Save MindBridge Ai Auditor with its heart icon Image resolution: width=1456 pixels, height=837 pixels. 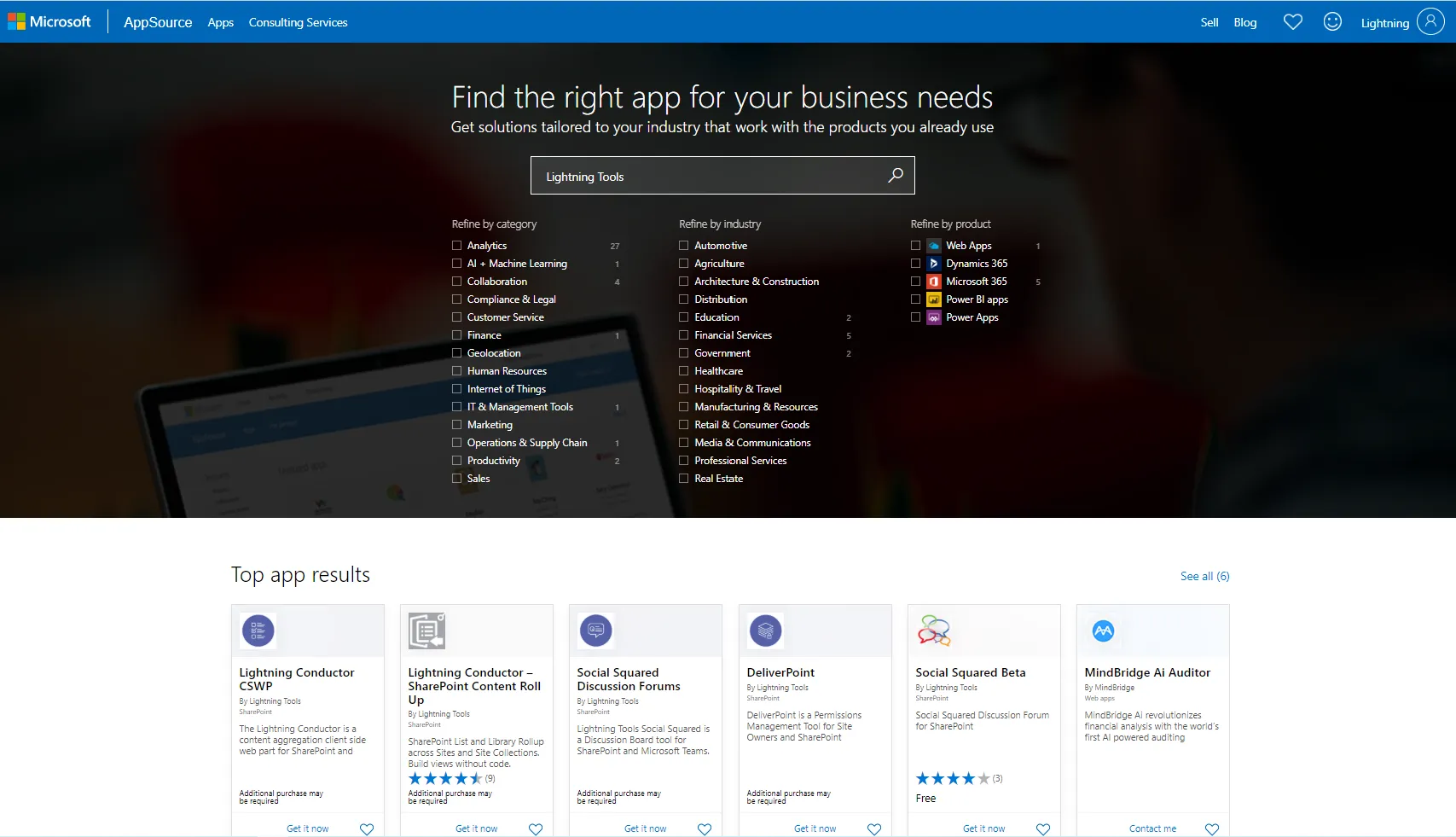(x=1211, y=828)
